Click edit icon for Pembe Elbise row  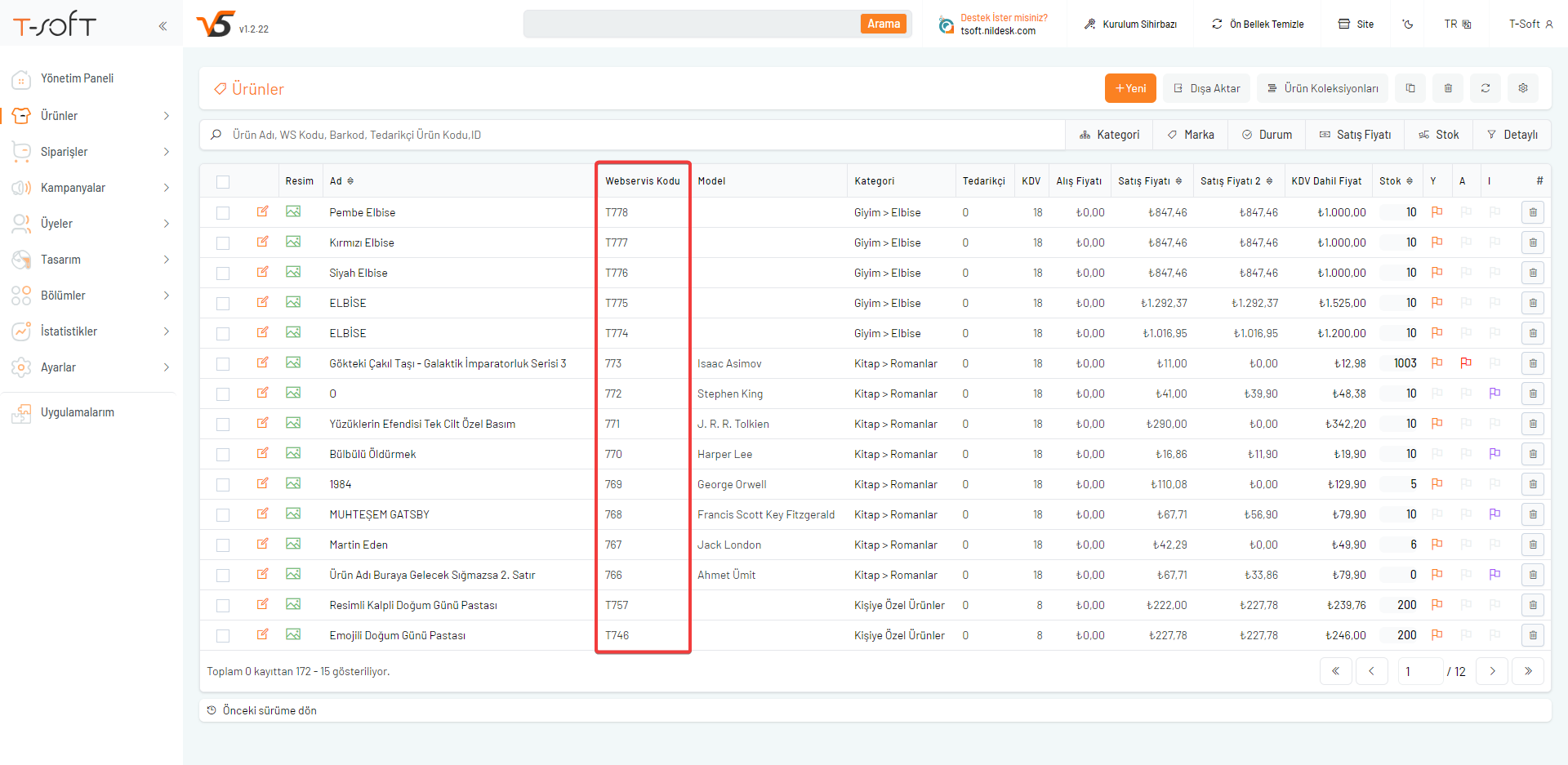click(x=262, y=211)
